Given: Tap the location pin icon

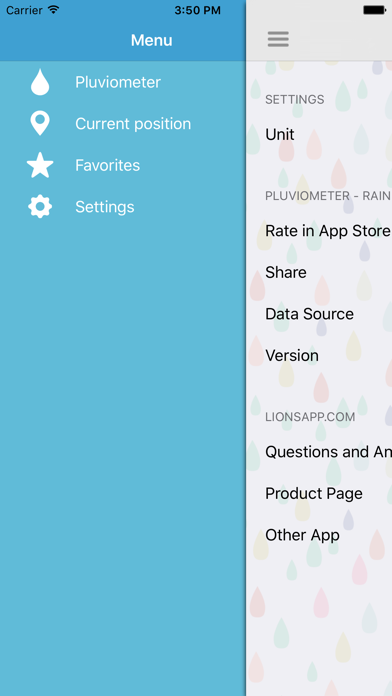Looking at the screenshot, I should 40,123.
